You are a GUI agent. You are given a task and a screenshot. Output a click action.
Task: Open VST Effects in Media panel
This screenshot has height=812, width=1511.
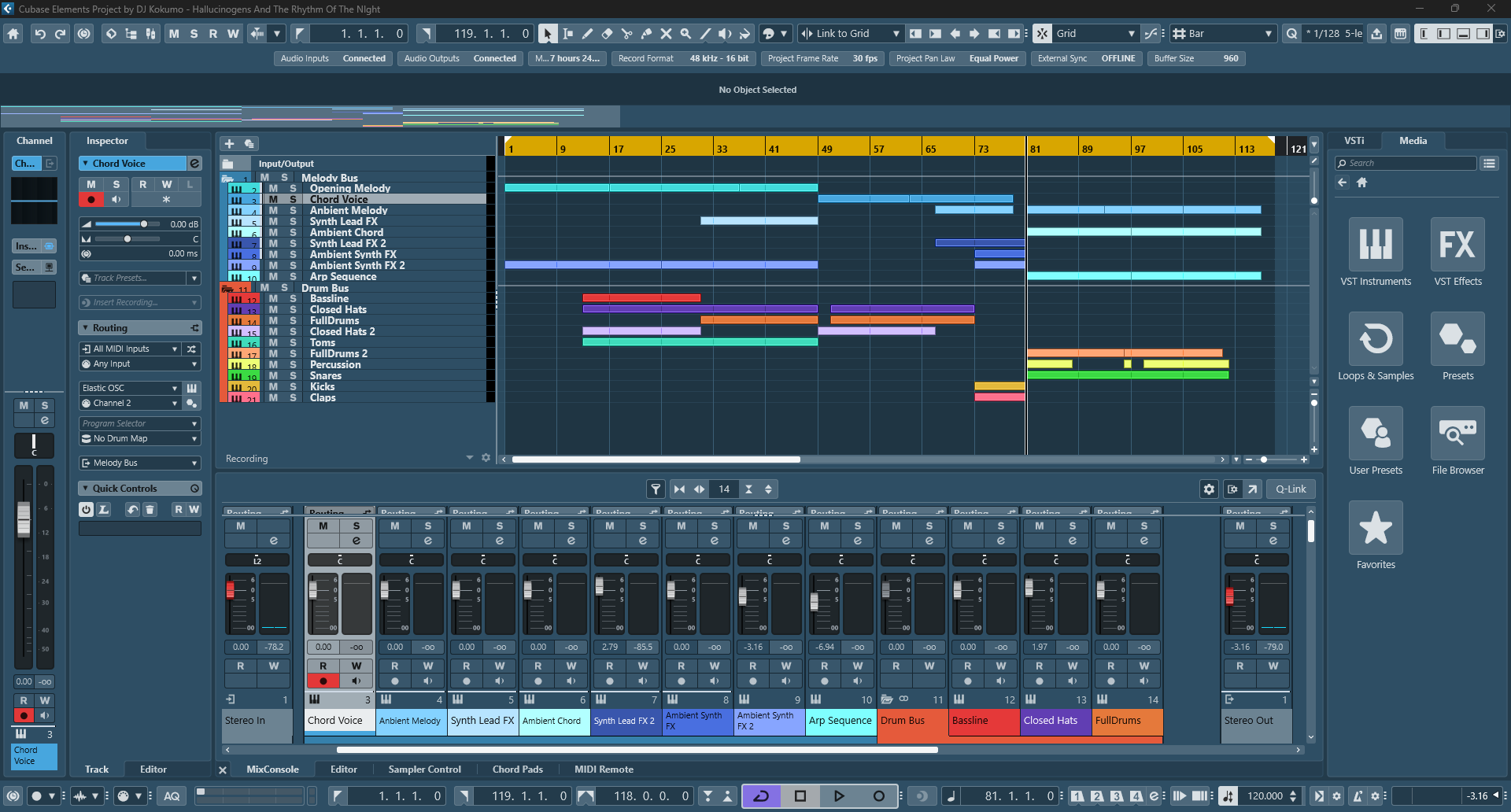point(1457,253)
